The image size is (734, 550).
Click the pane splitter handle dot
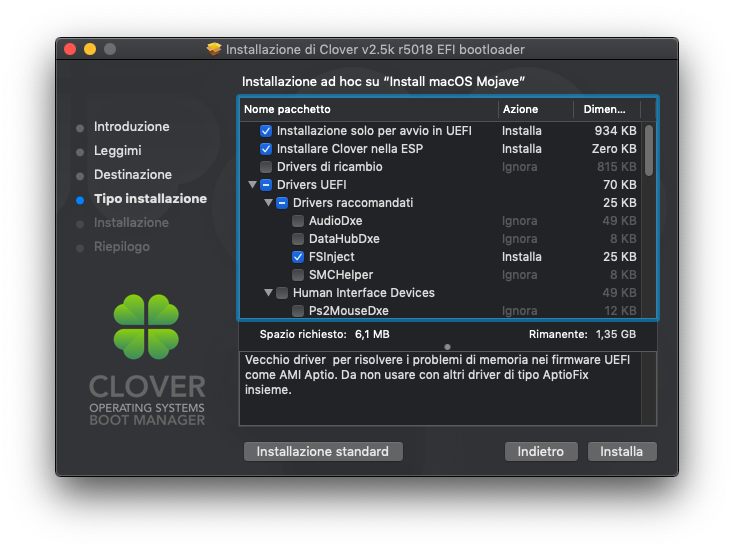click(448, 347)
